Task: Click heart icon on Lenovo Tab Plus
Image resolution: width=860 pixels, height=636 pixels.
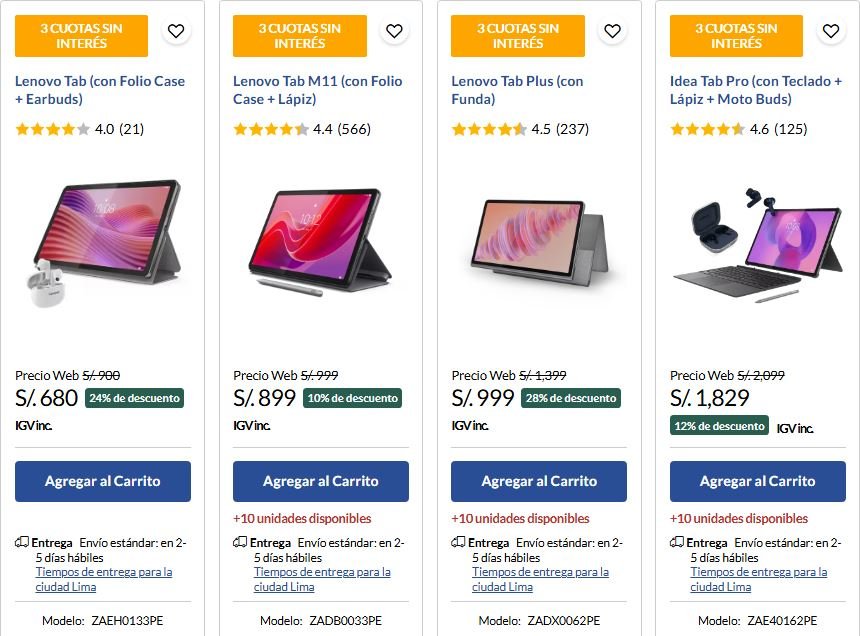Action: (x=612, y=31)
